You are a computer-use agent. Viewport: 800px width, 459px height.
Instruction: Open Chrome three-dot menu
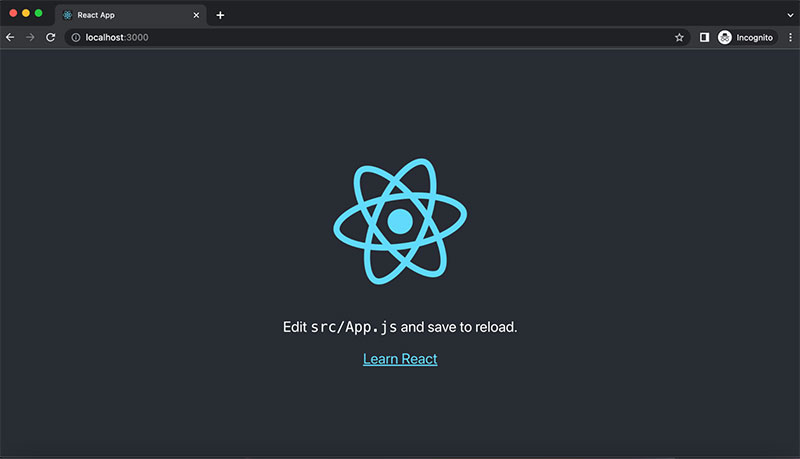[x=790, y=37]
